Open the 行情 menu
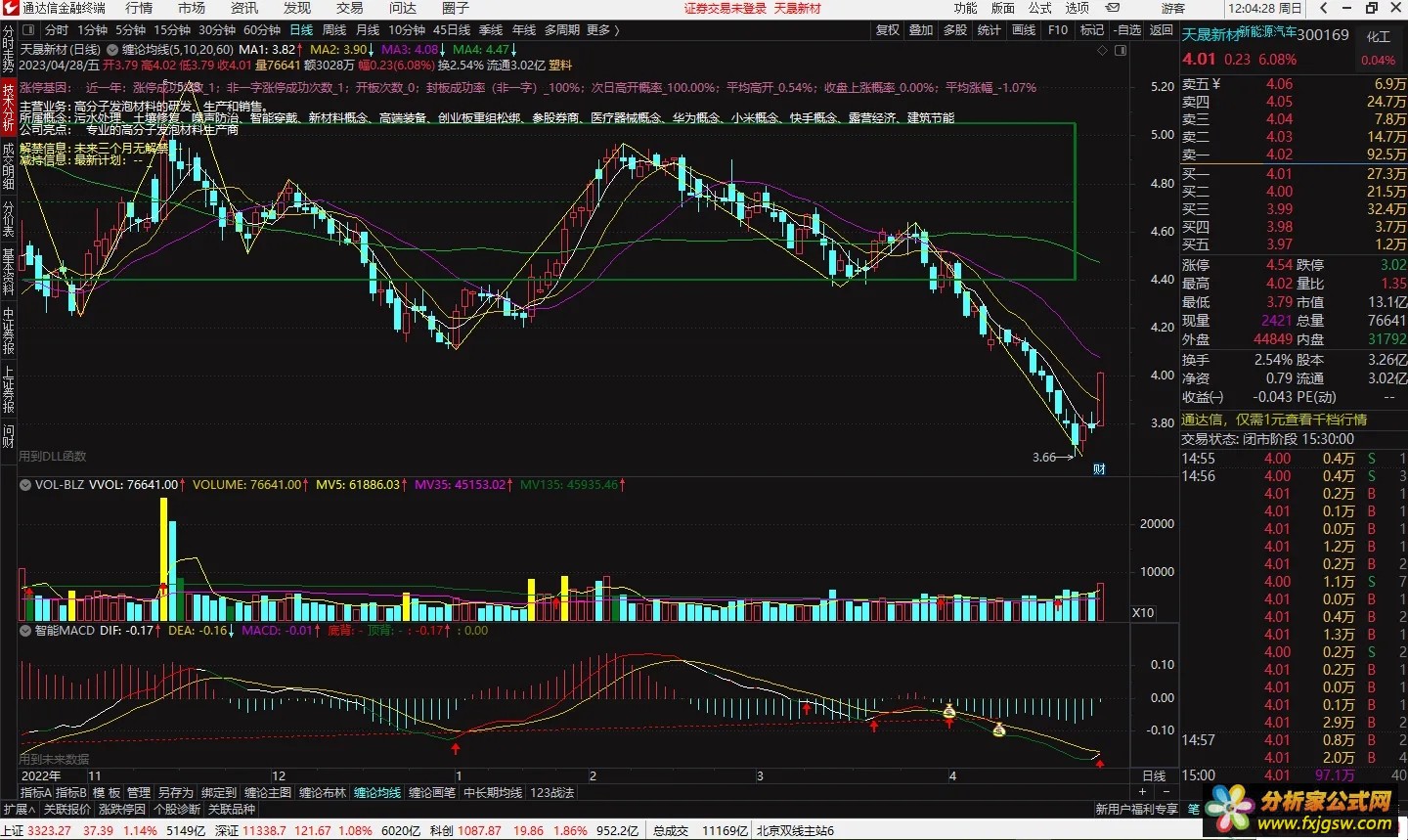Viewport: 1408px width, 840px height. [139, 8]
